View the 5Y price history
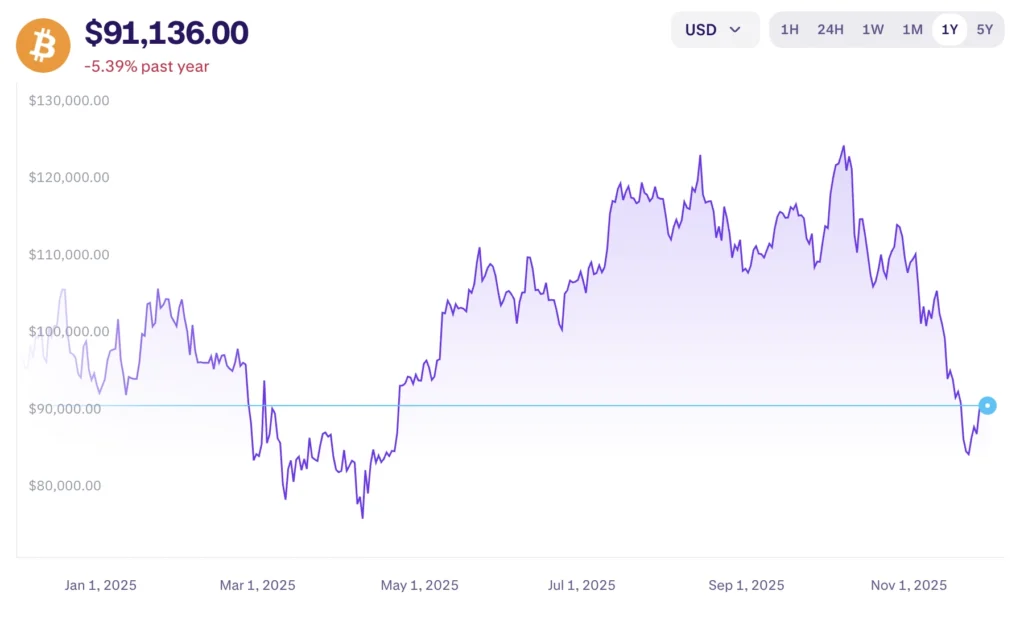The width and height of the screenshot is (1024, 620). tap(985, 30)
